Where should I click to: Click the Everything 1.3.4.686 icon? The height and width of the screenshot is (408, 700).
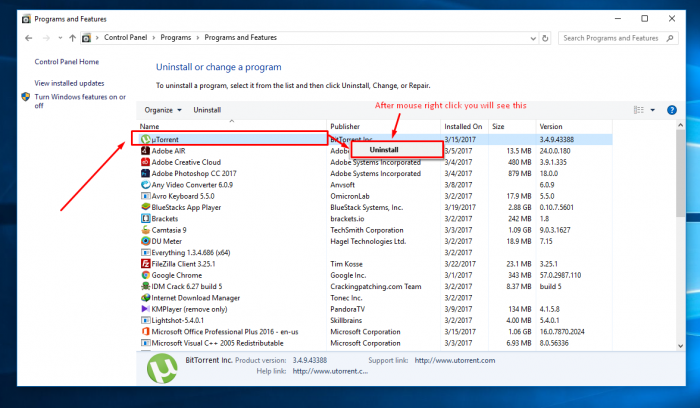coord(146,253)
